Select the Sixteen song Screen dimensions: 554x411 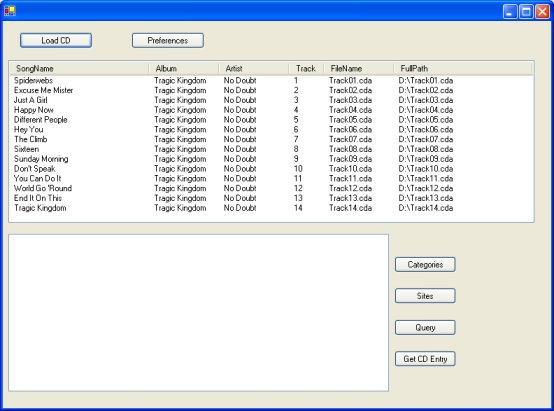coord(26,149)
